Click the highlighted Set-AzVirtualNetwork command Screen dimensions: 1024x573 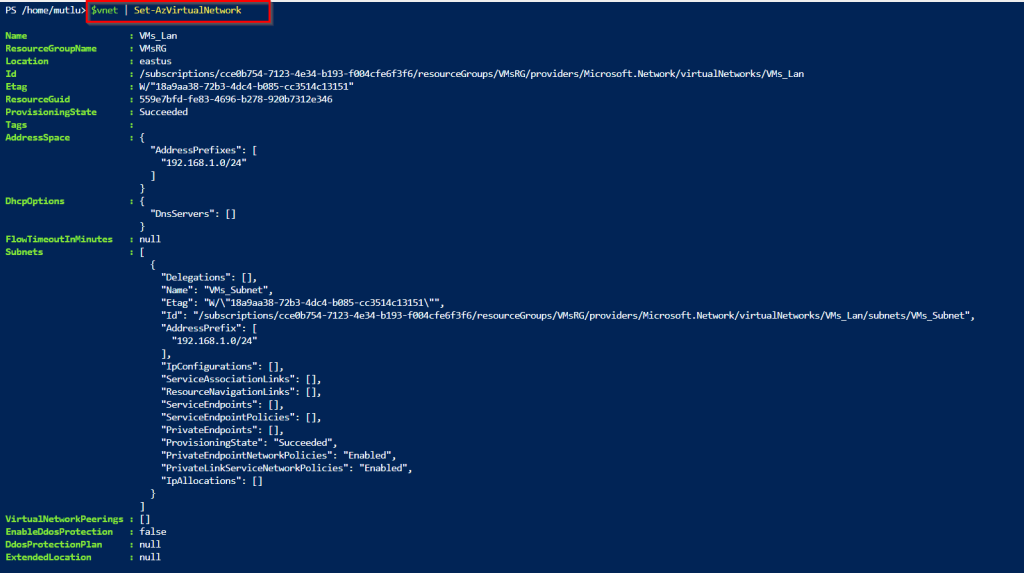pyautogui.click(x=187, y=10)
